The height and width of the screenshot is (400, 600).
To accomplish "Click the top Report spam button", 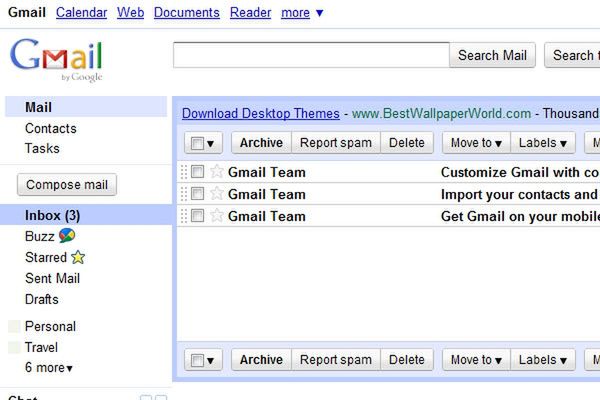I will click(336, 143).
